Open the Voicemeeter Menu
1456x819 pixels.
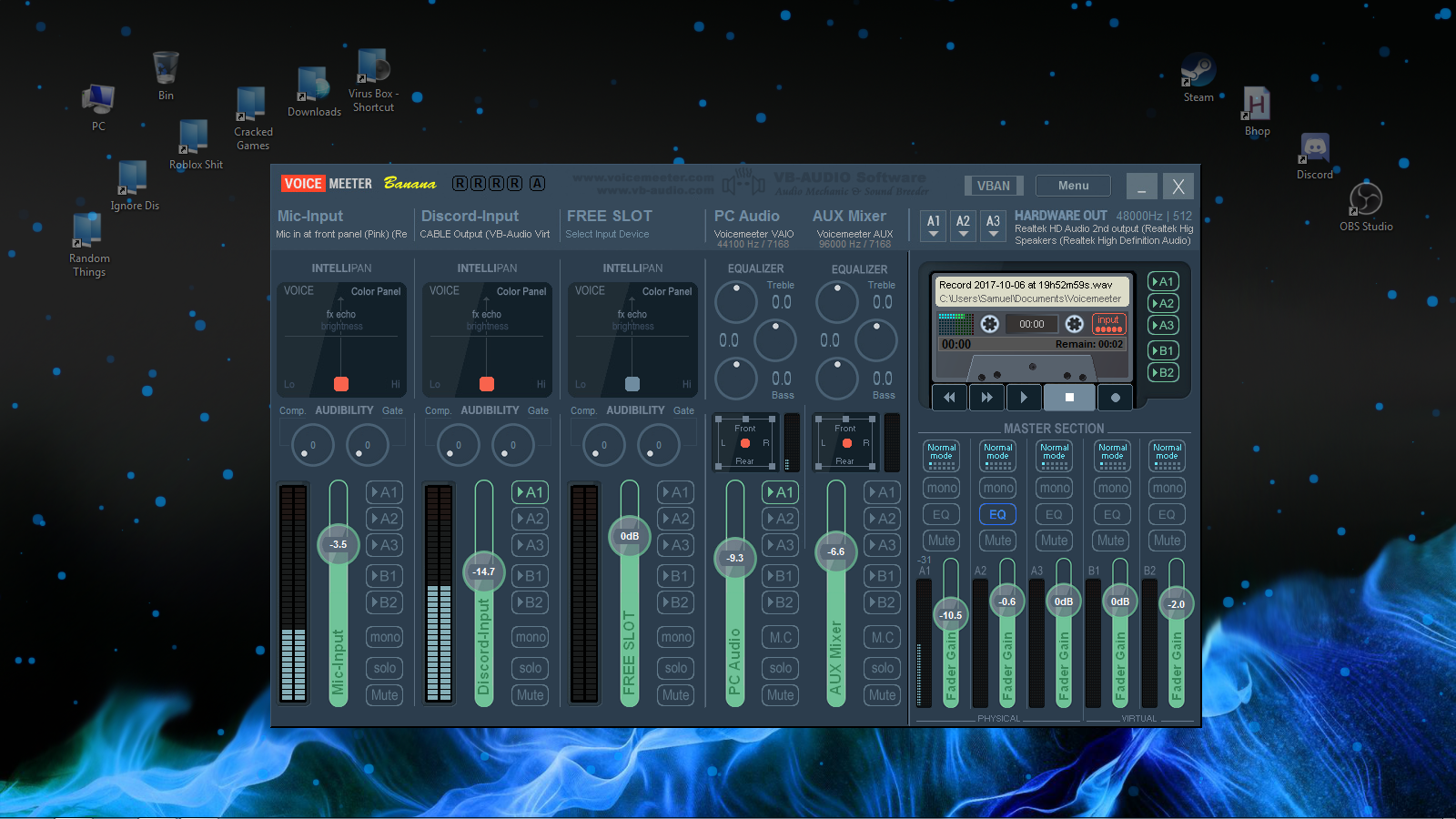(1073, 186)
